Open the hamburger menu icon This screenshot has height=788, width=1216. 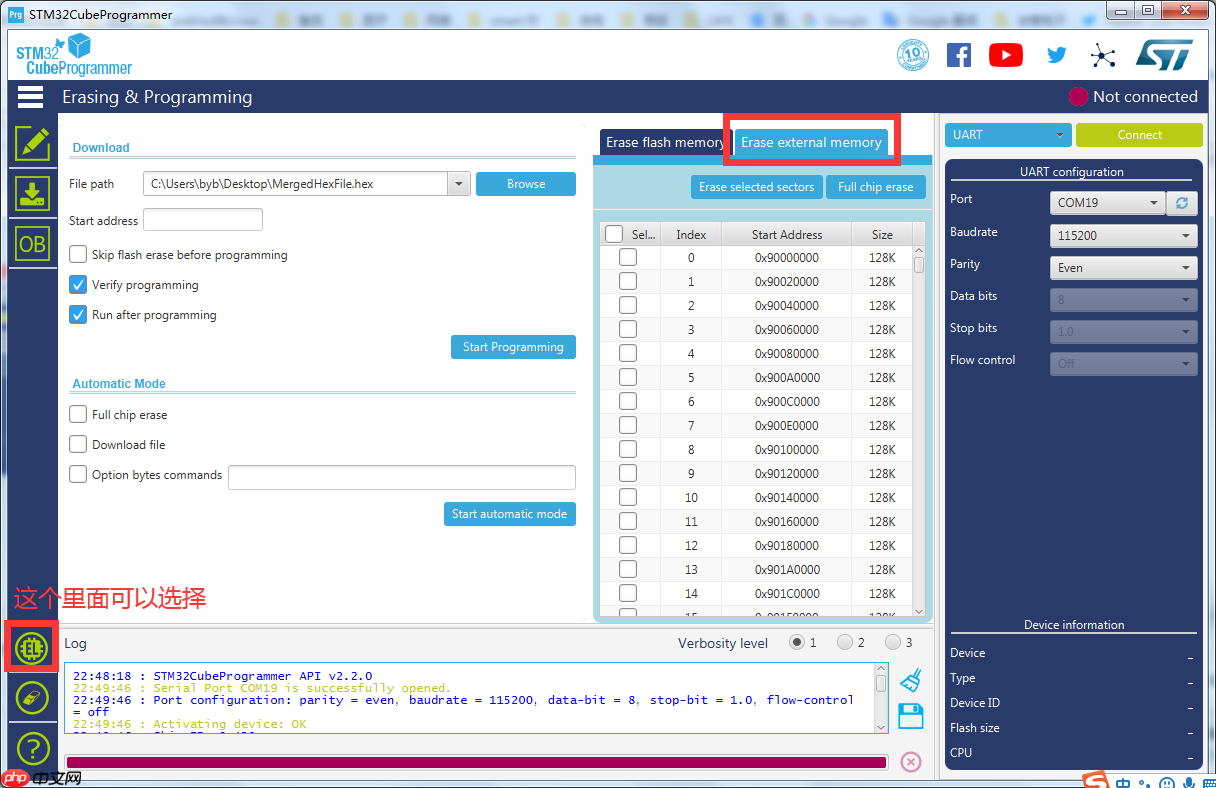[30, 97]
